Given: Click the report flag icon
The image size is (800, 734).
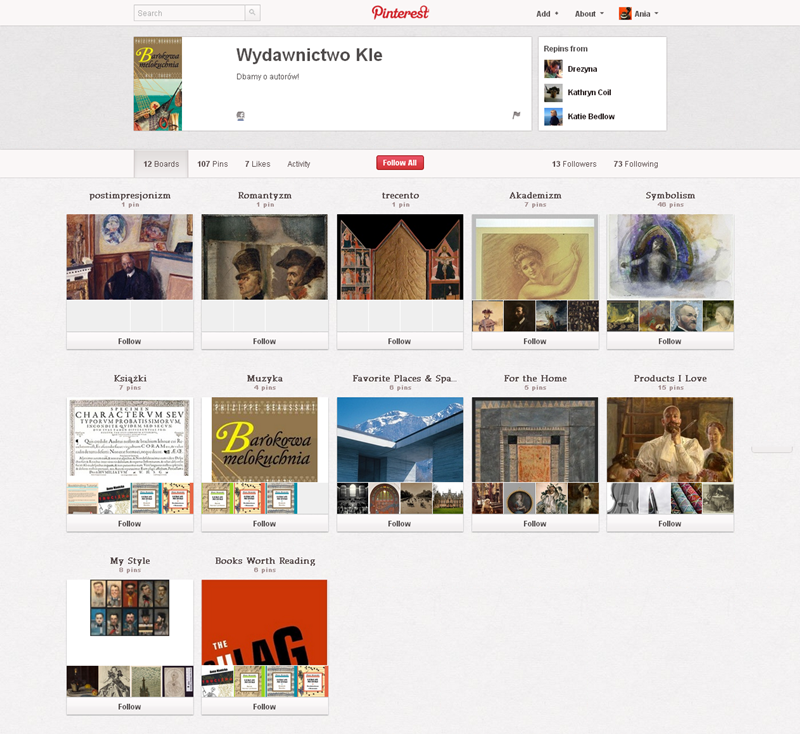Looking at the screenshot, I should pyautogui.click(x=516, y=115).
